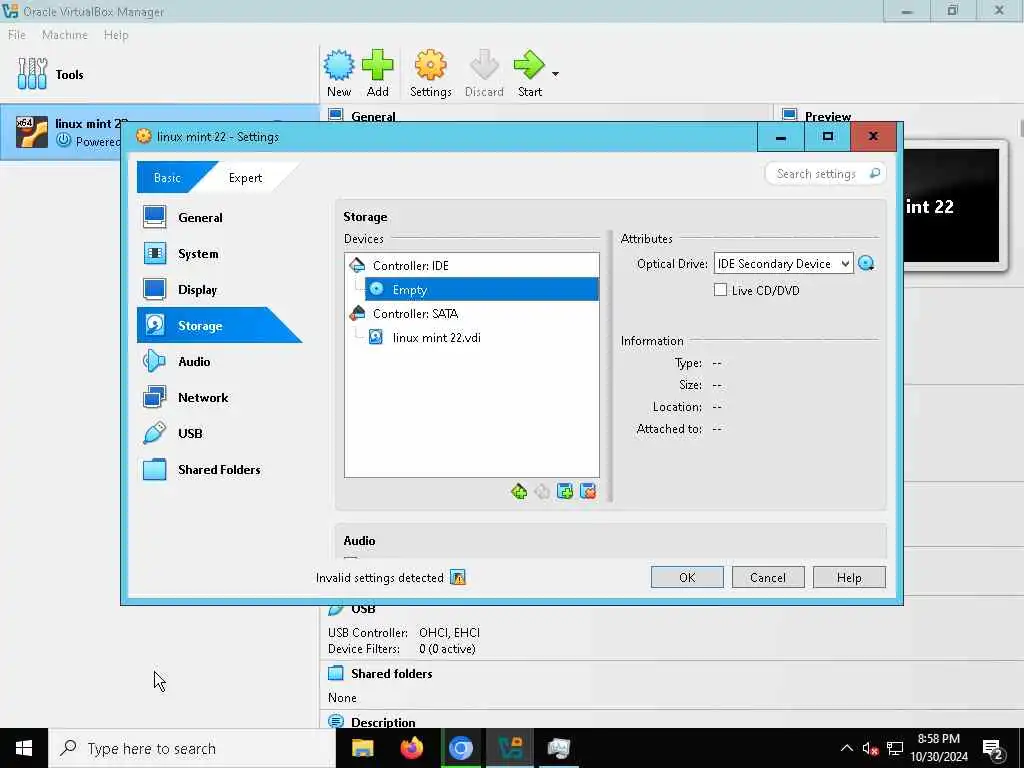The image size is (1024, 768).
Task: Launch Firefox from the taskbar
Action: (411, 748)
